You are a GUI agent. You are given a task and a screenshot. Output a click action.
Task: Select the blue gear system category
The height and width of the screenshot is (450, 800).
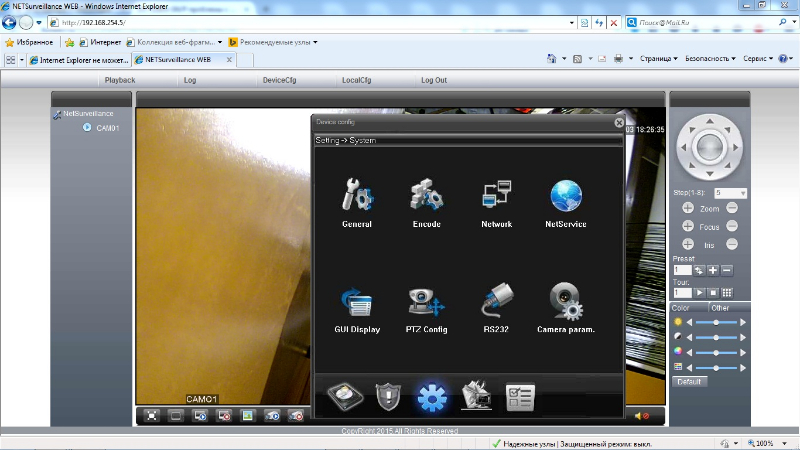(432, 397)
